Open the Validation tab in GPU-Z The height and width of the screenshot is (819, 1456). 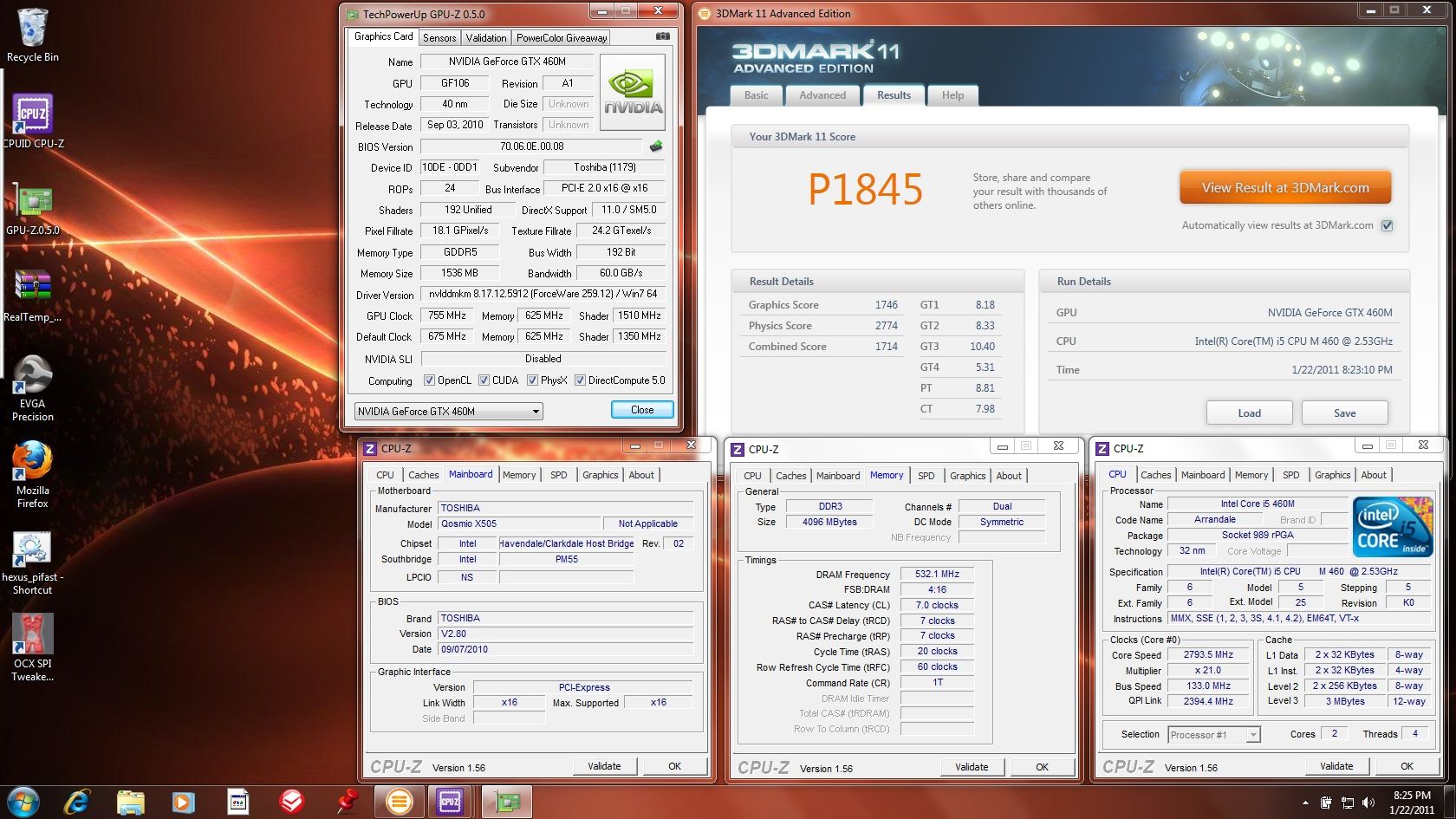pyautogui.click(x=486, y=38)
